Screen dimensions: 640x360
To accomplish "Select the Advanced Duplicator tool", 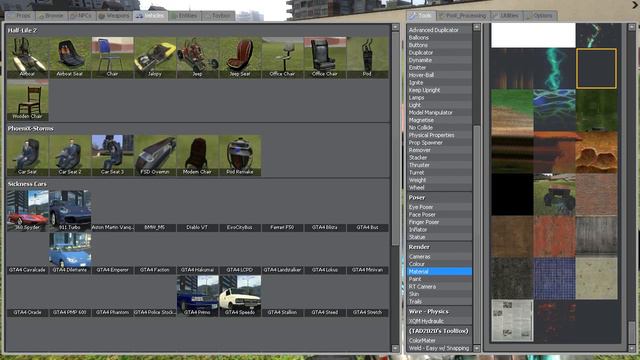I will pos(439,30).
